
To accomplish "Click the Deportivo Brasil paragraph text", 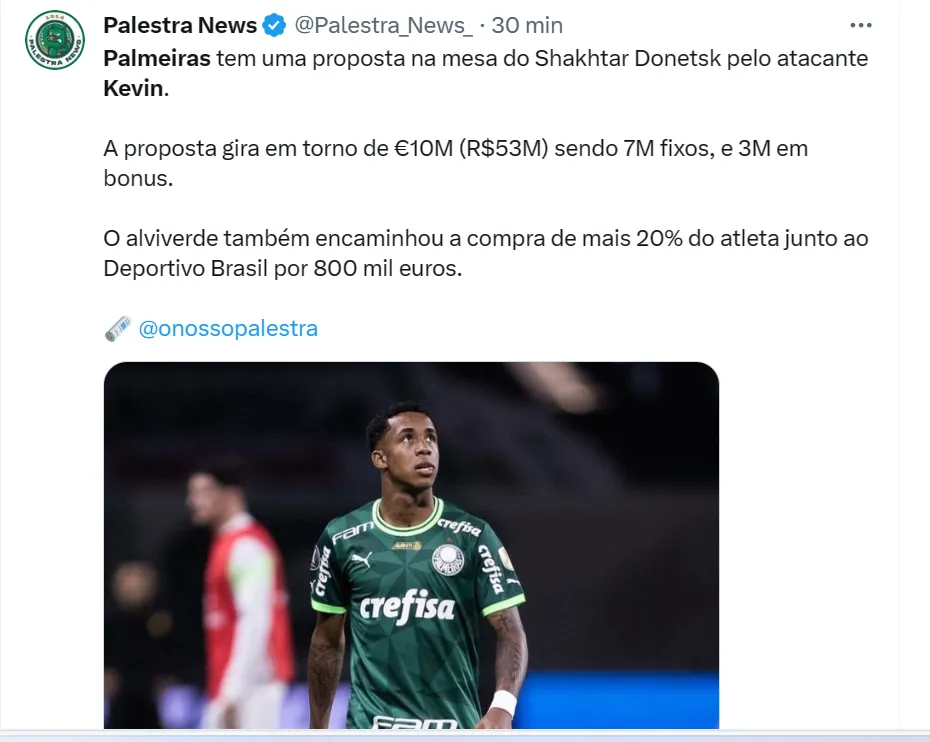I will click(486, 253).
